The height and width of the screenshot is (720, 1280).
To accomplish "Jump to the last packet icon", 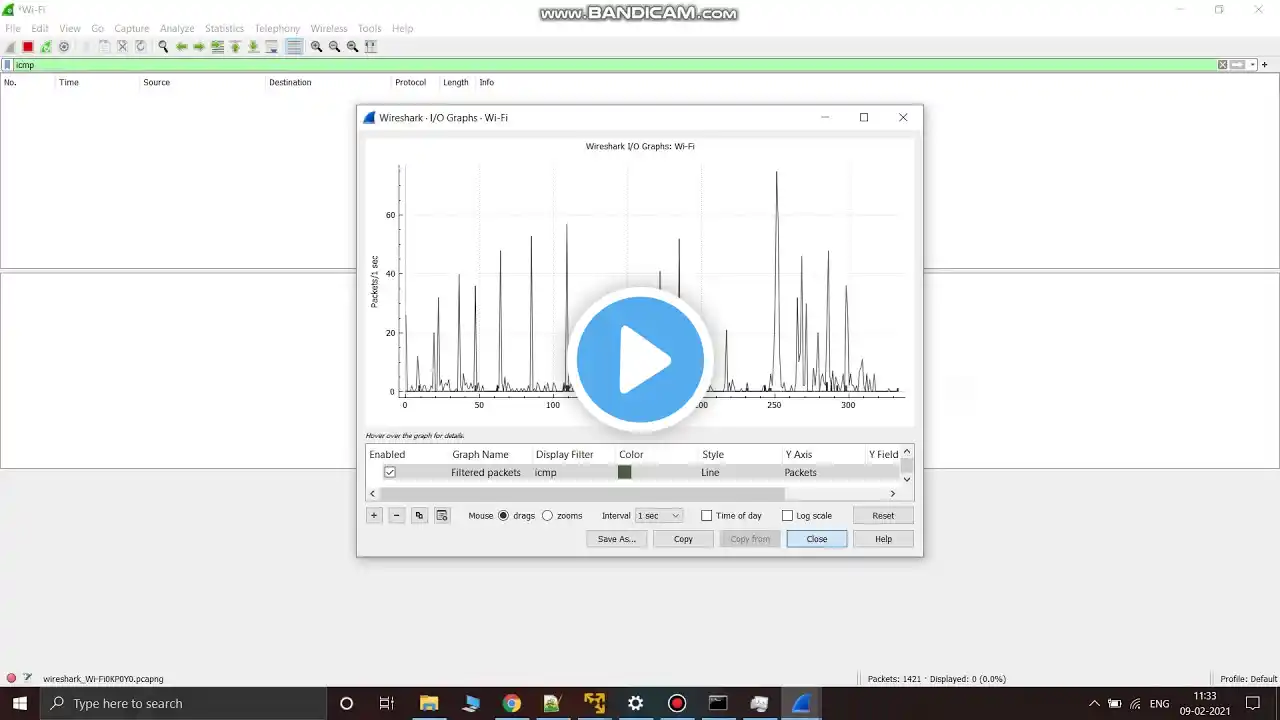I will 253,47.
